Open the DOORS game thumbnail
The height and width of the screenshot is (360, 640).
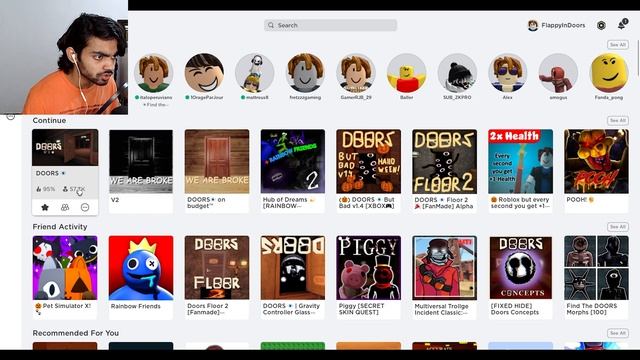65,148
